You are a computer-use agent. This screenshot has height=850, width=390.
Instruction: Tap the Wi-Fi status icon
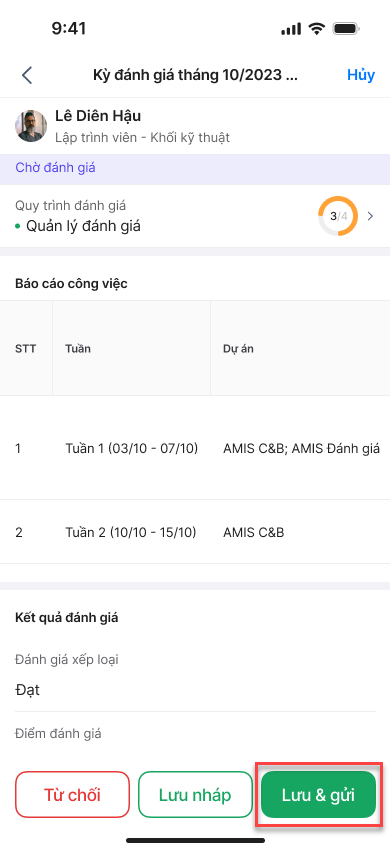click(316, 29)
